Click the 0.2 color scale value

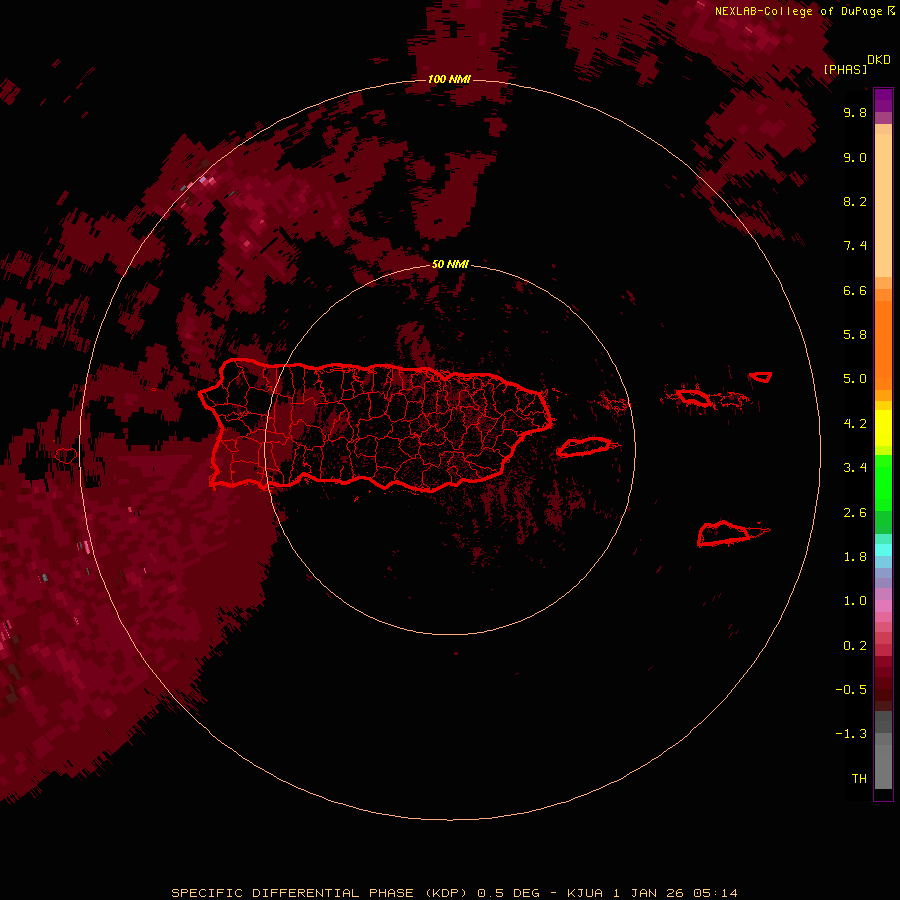[855, 646]
